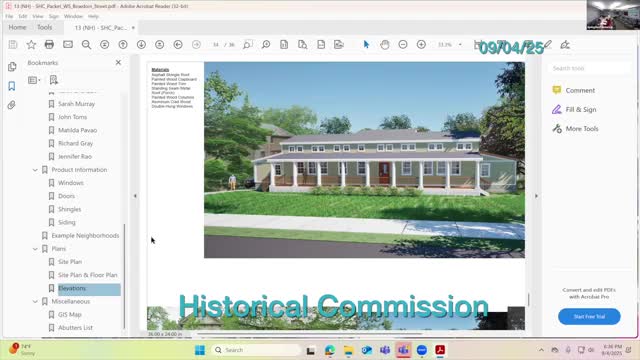Open More Tools
Screen dimensions: 640x360
pos(576,129)
